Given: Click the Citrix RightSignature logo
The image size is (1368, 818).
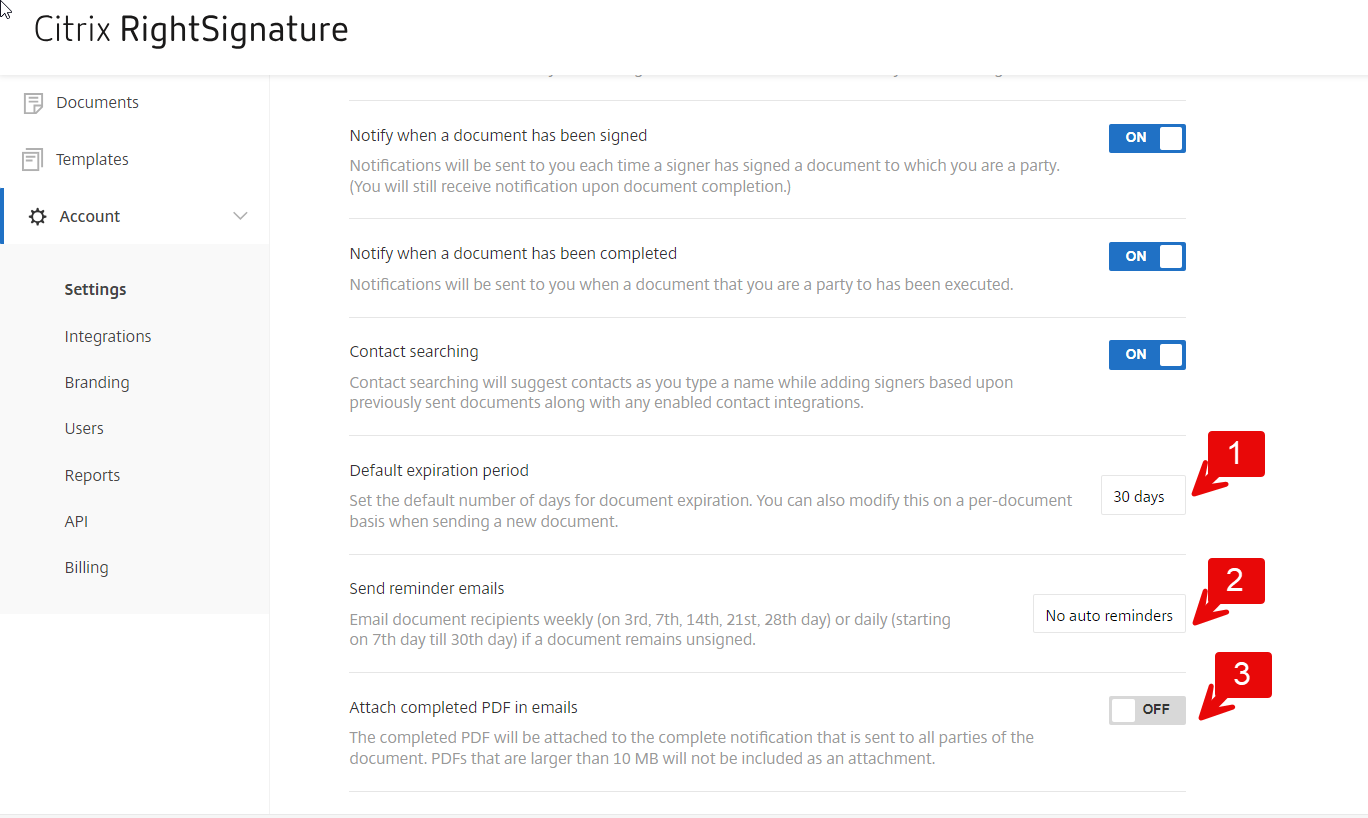Looking at the screenshot, I should click(x=190, y=30).
